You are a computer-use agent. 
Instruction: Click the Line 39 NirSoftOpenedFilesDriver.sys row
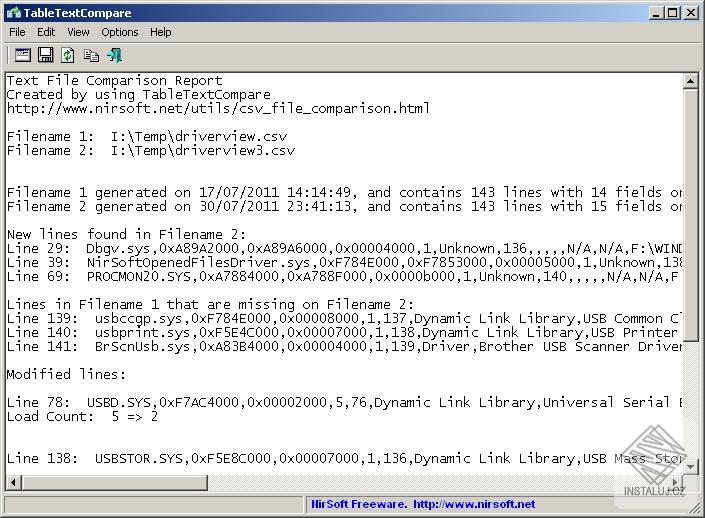pos(344,262)
